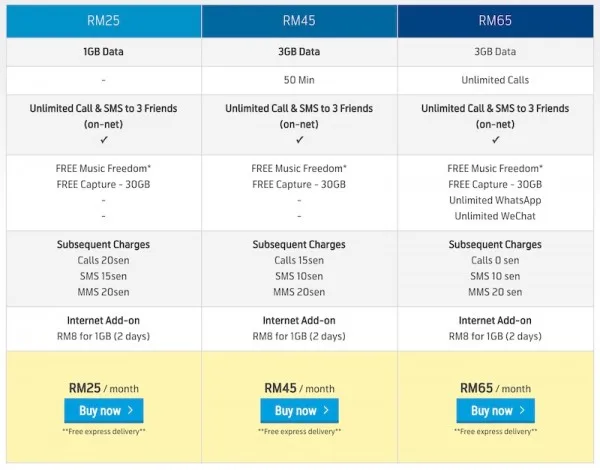Select the RM45 plan header

(299, 21)
